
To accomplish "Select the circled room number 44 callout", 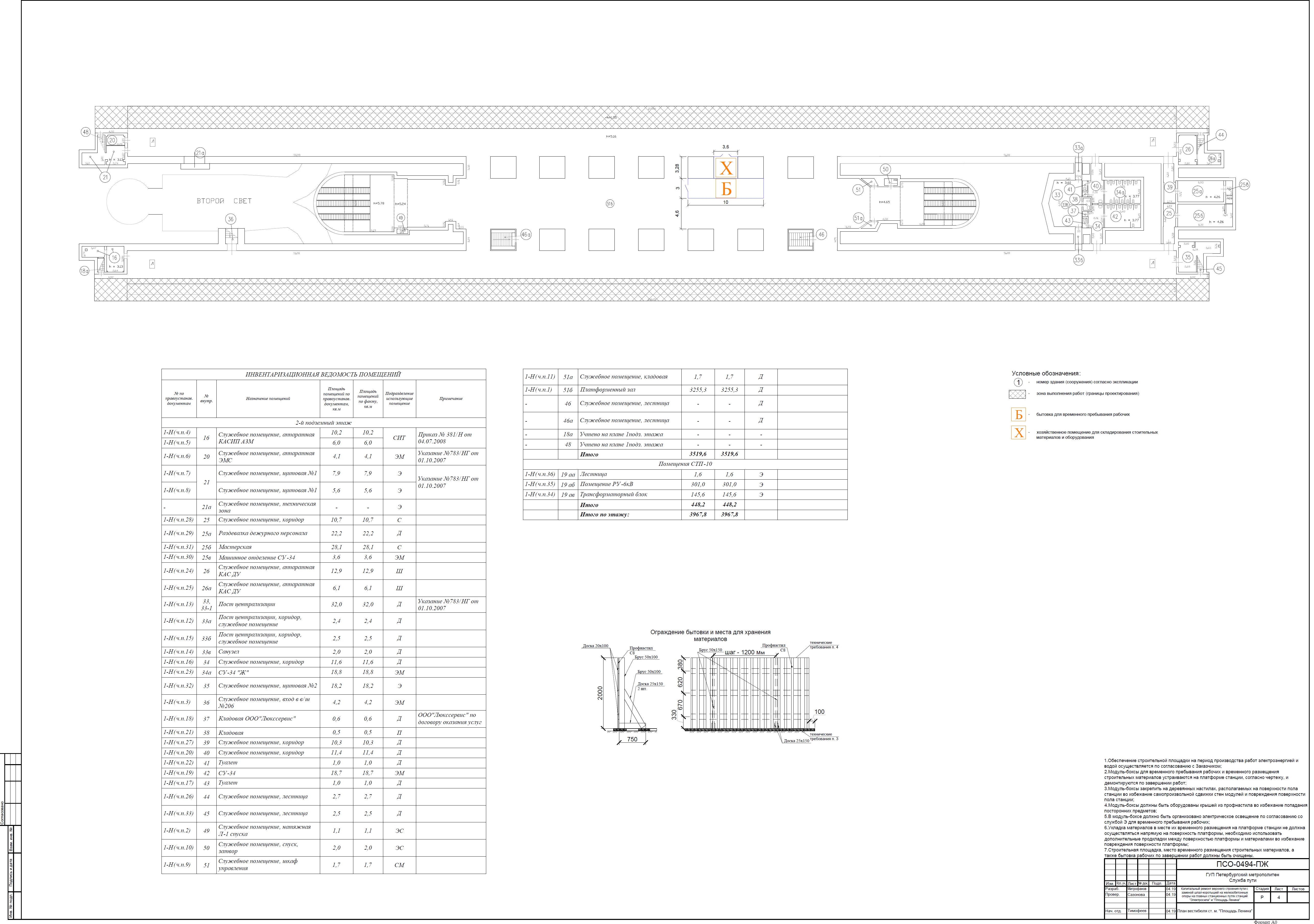I will (x=1221, y=135).
